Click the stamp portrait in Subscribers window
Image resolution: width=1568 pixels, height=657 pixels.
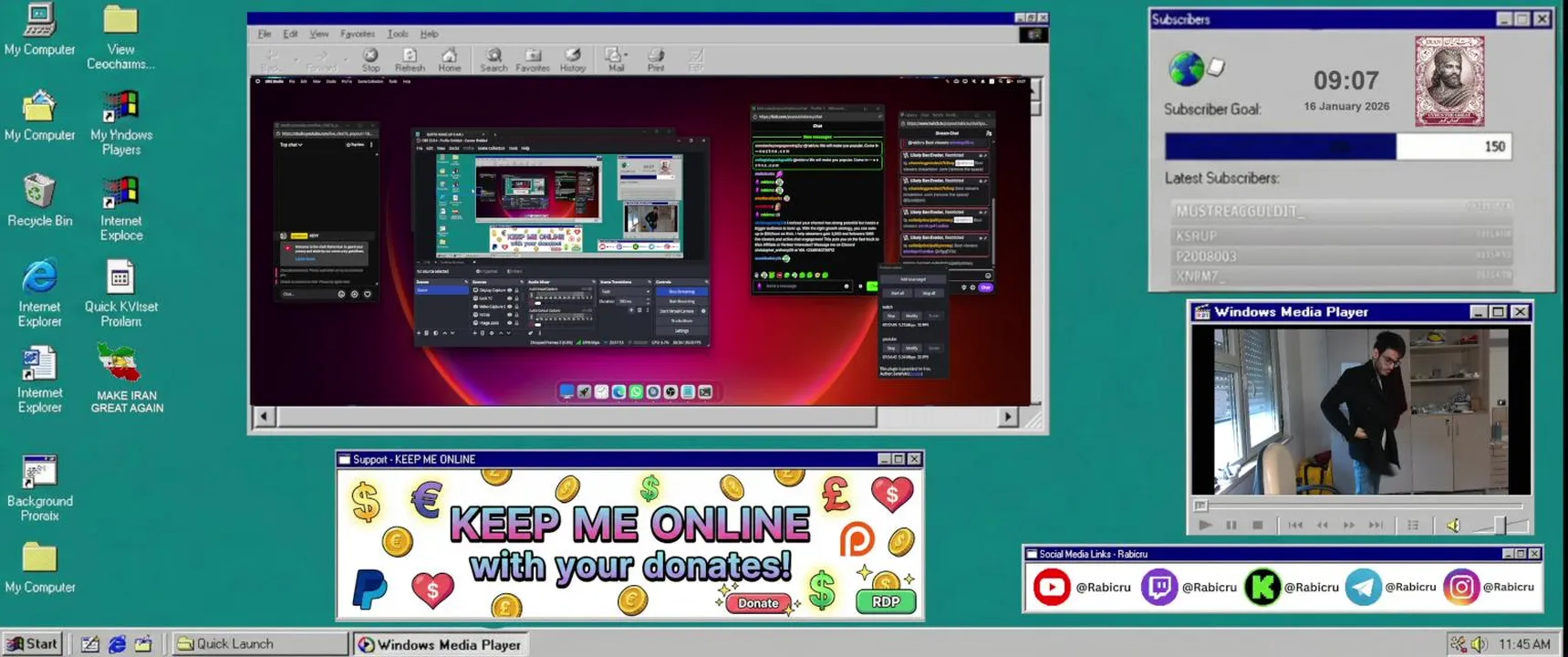click(x=1449, y=81)
